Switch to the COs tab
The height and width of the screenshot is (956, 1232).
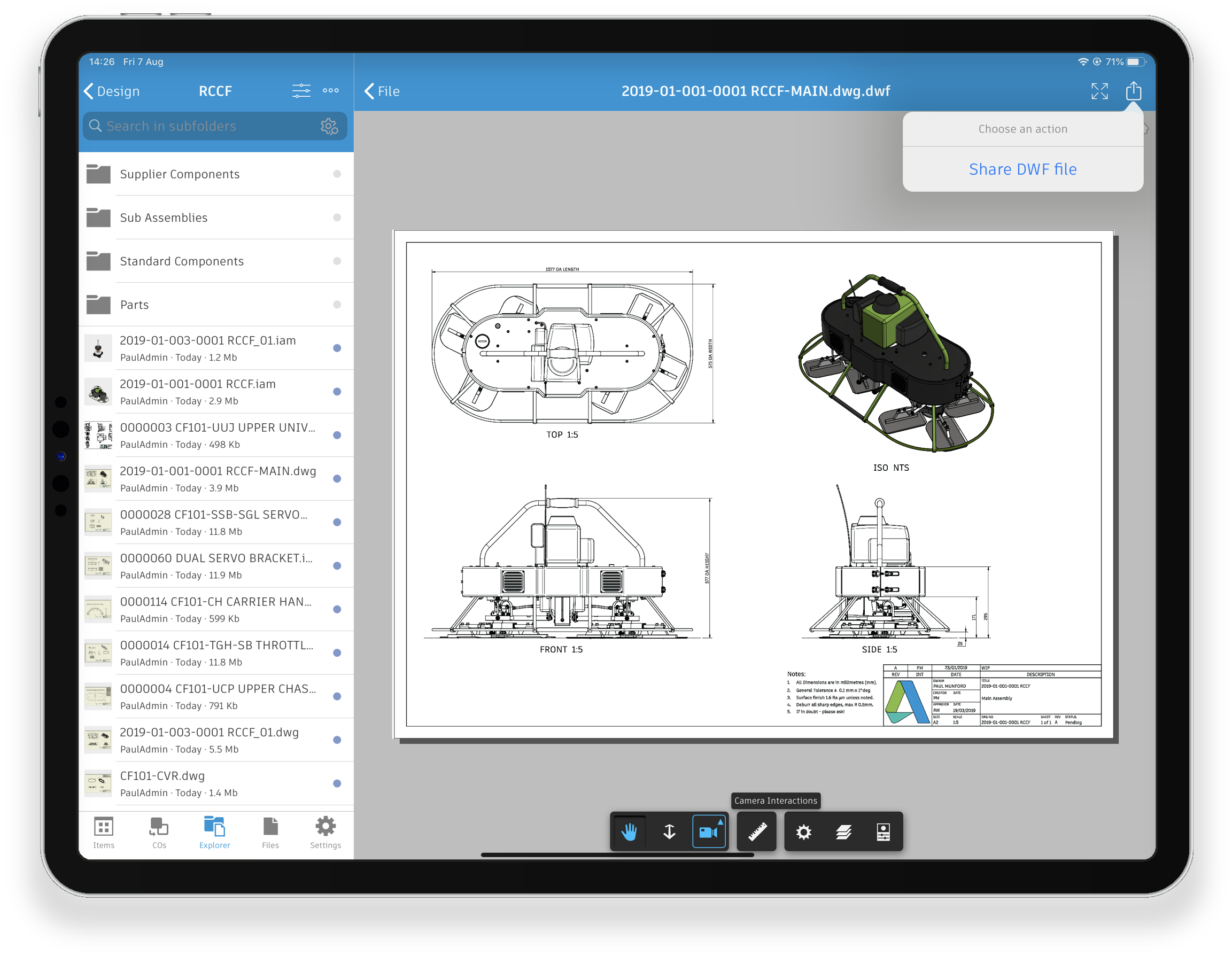click(x=159, y=833)
